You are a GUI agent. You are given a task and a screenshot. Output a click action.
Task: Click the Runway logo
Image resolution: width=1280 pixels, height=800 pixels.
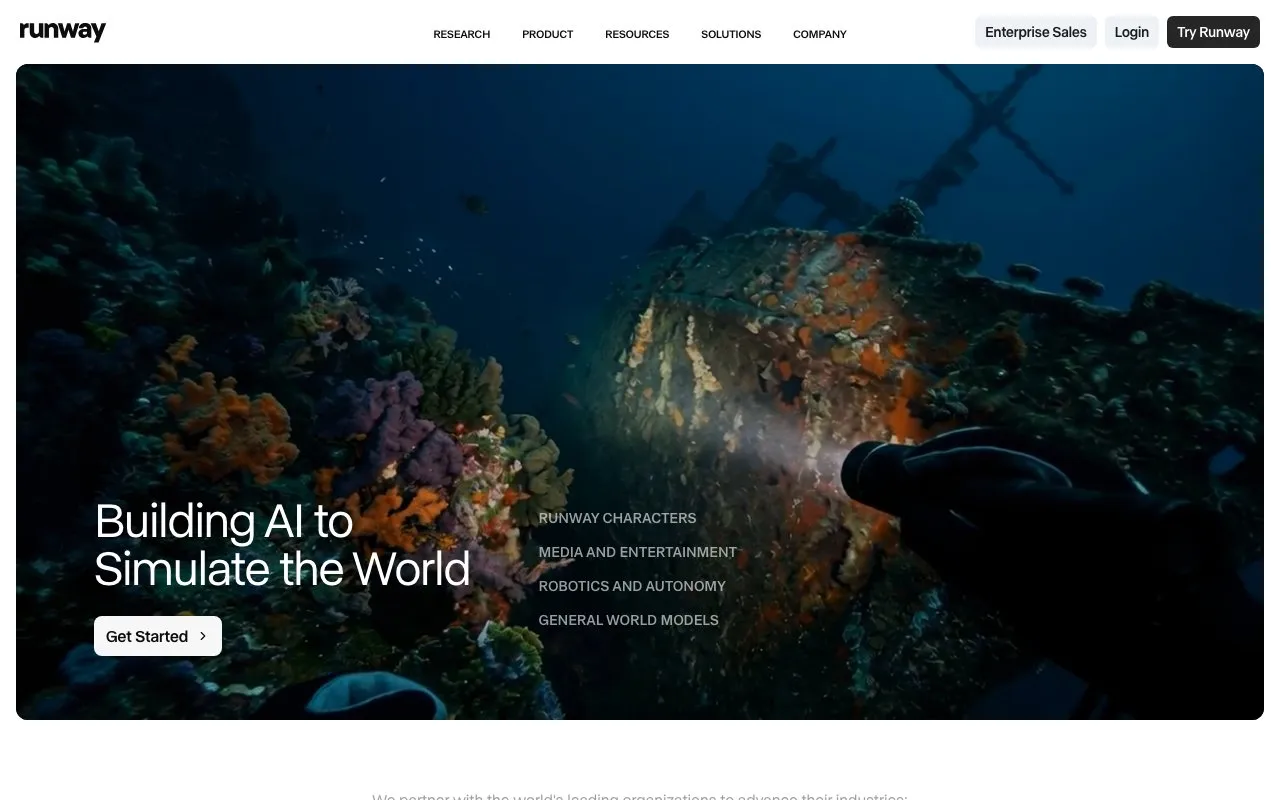click(62, 31)
